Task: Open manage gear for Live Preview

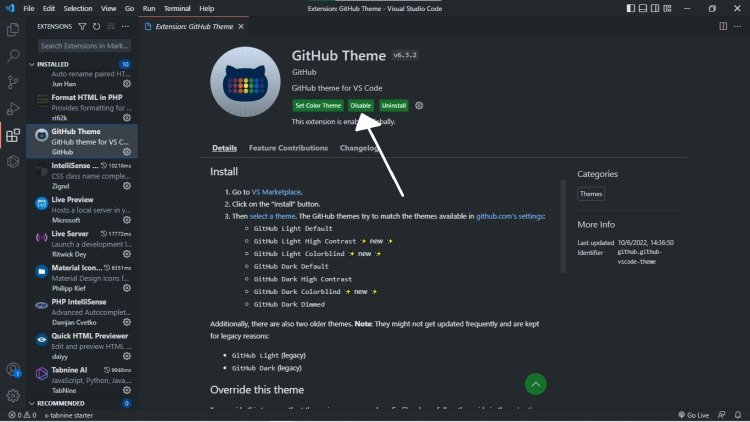Action: click(x=127, y=220)
